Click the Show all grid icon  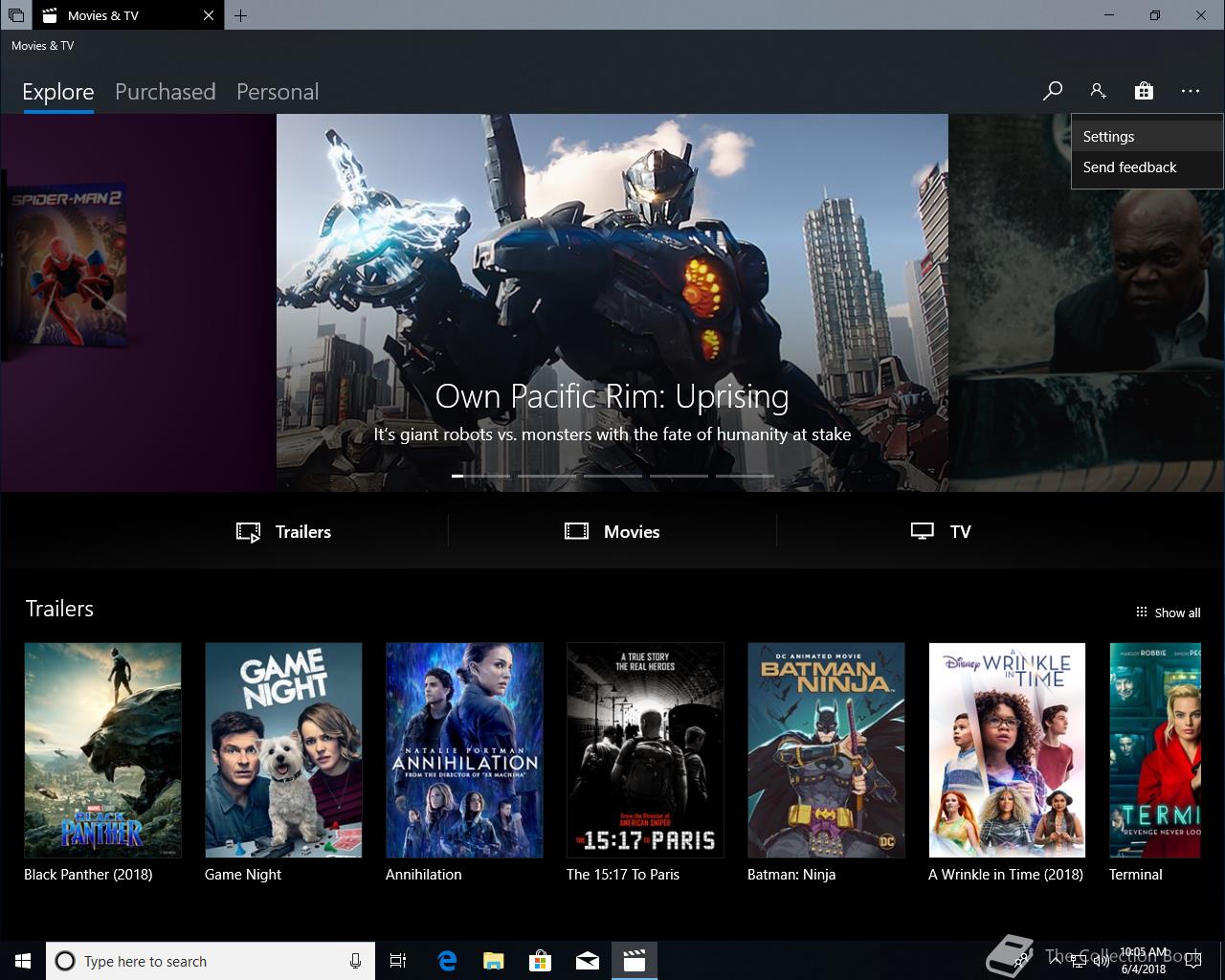1141,612
